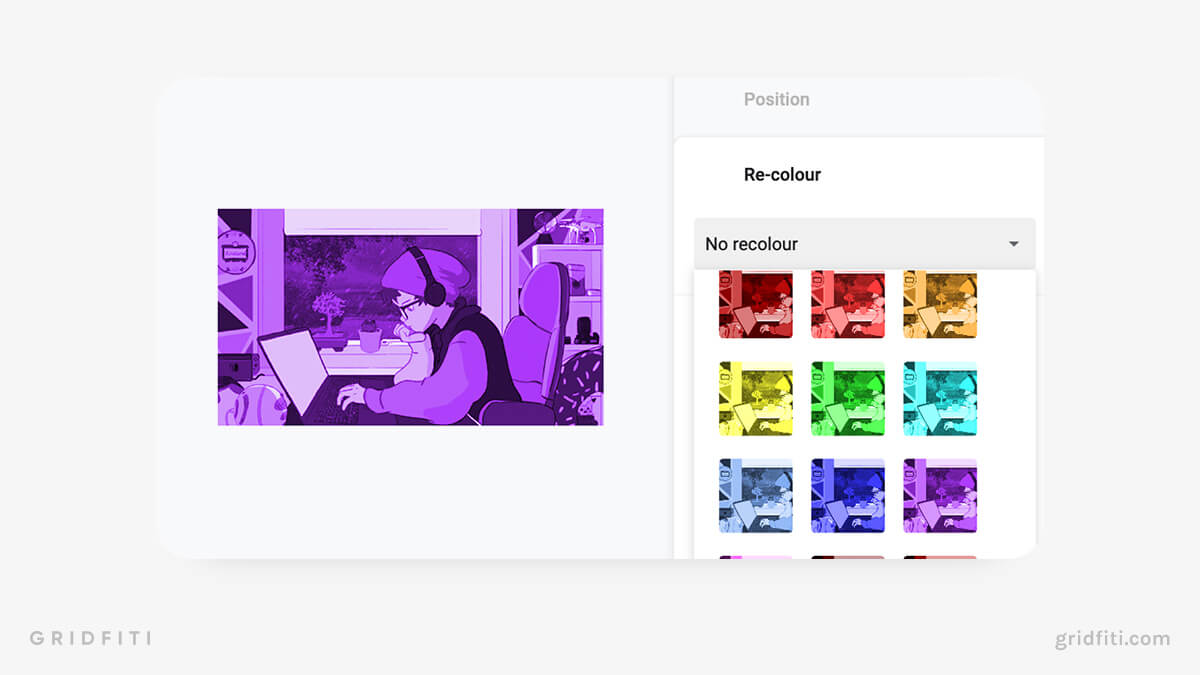1200x675 pixels.
Task: Select the bright red recolour swatch
Action: pyautogui.click(x=848, y=303)
